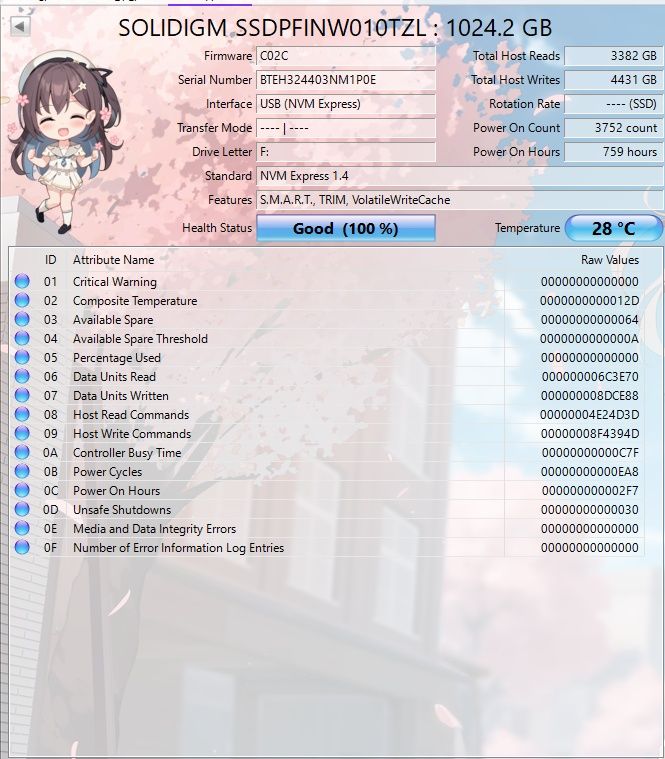Click the Interface field USB (NVM Express)
Image resolution: width=665 pixels, height=759 pixels.
(346, 104)
